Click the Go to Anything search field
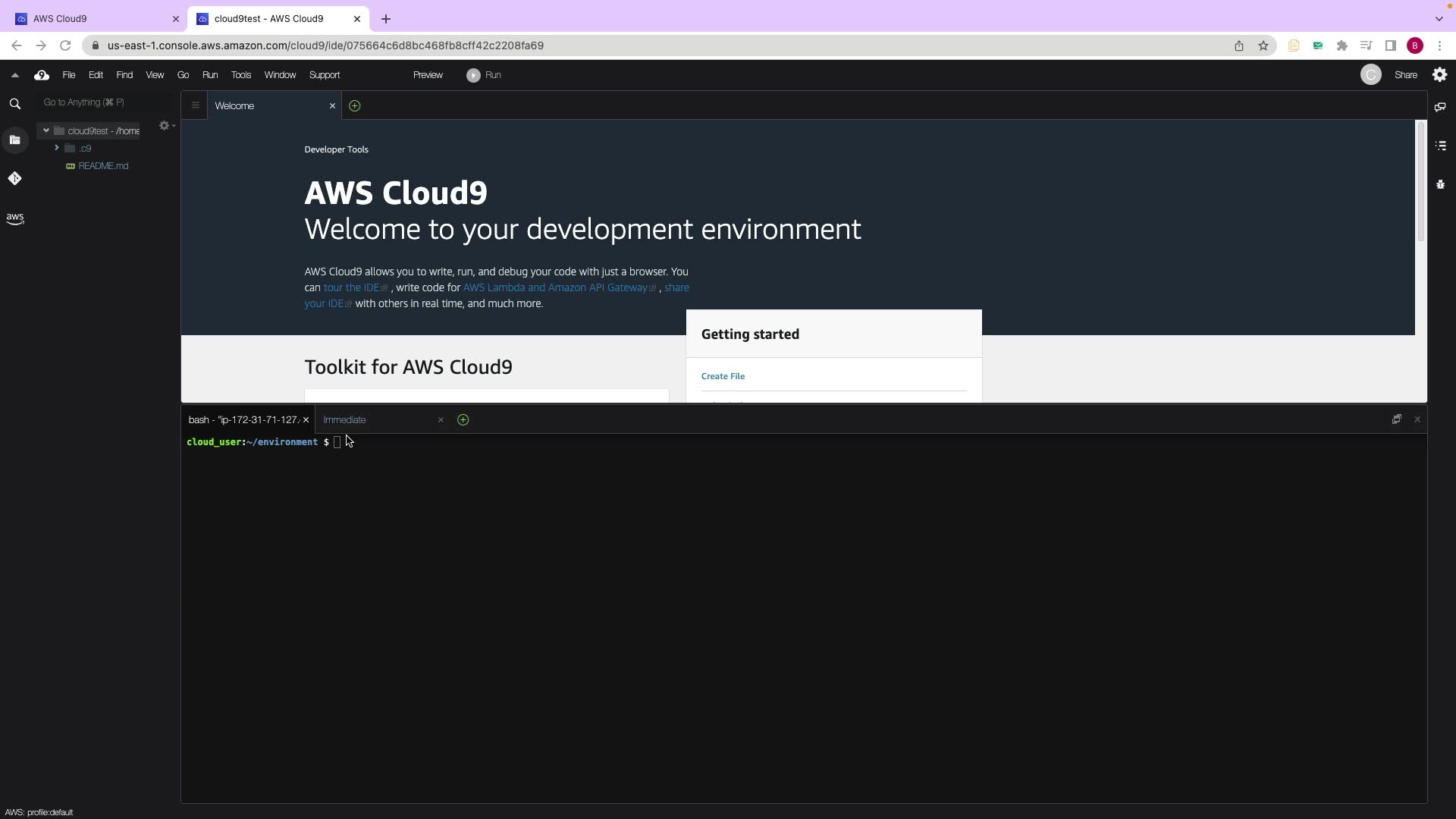This screenshot has width=1456, height=819. [106, 102]
